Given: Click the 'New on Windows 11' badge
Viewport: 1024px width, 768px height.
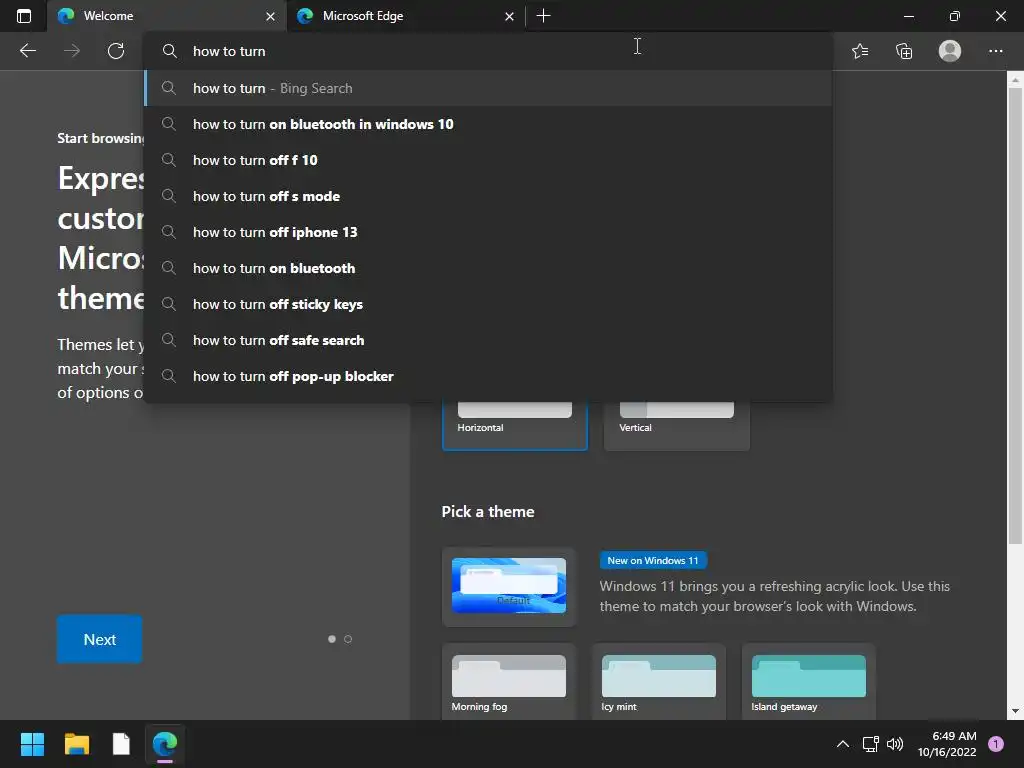Looking at the screenshot, I should click(652, 560).
